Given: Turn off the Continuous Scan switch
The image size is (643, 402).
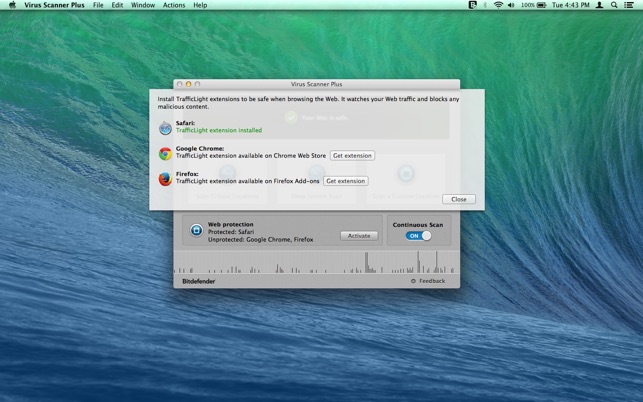Looking at the screenshot, I should pyautogui.click(x=418, y=236).
